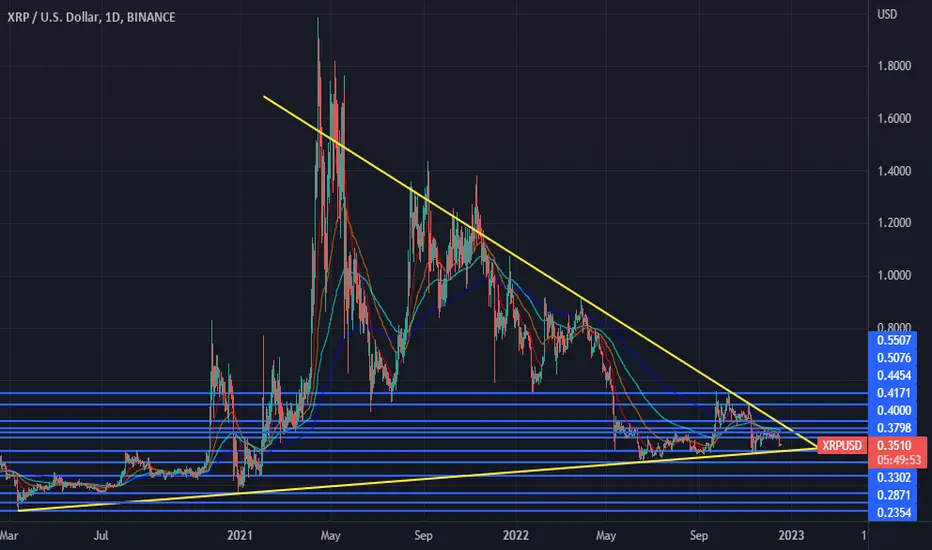The width and height of the screenshot is (932, 550).
Task: Click the XRP / U.S. Dollar chart title
Action: pos(91,17)
